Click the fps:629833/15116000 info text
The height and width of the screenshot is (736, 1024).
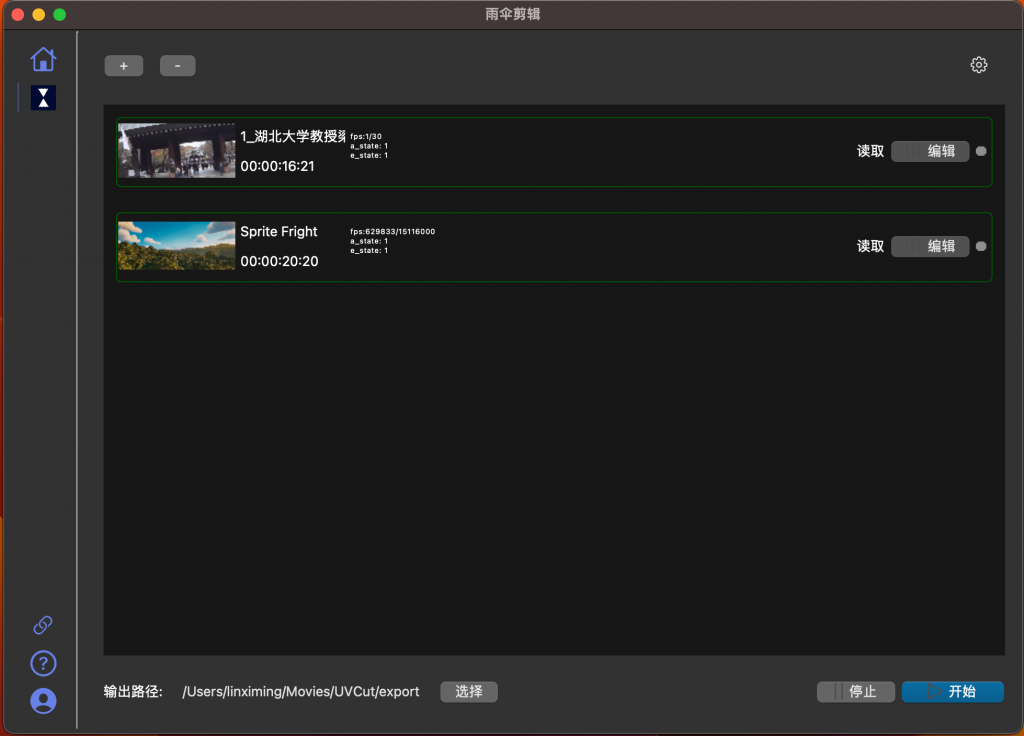pyautogui.click(x=392, y=231)
